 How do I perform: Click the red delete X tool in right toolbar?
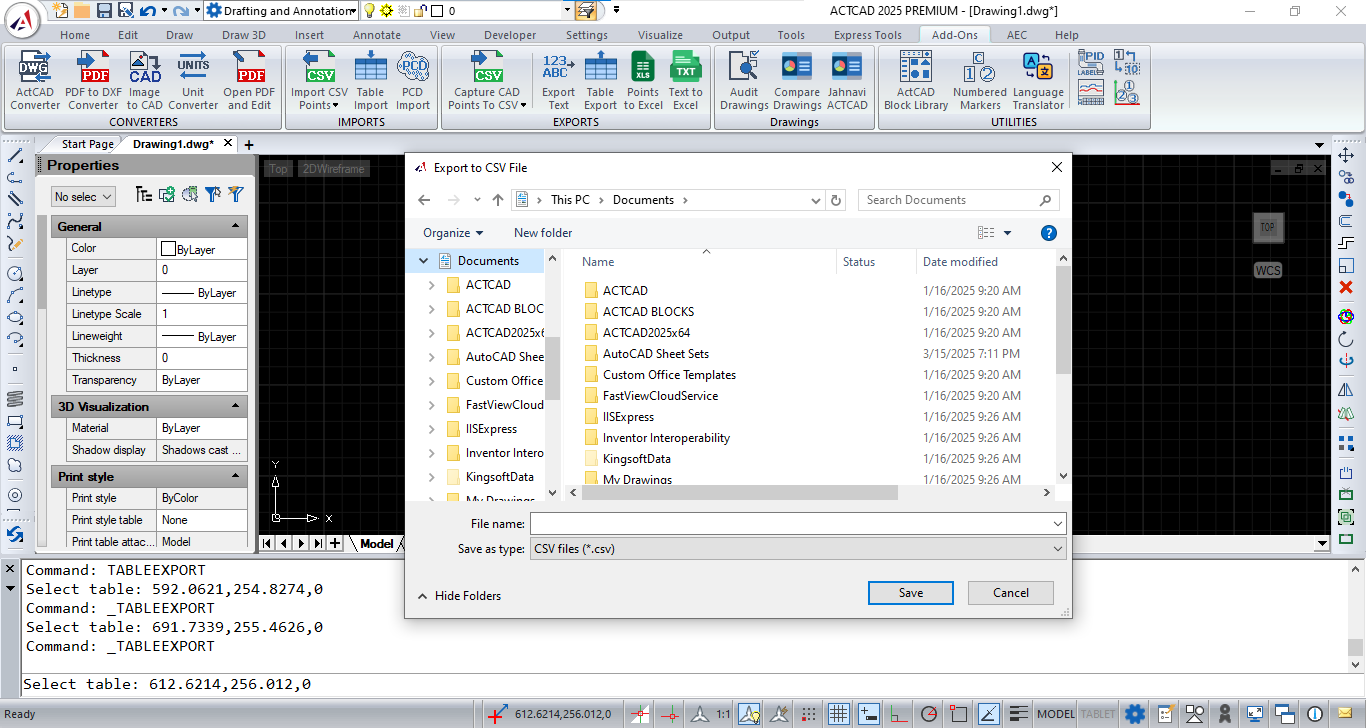point(1346,287)
